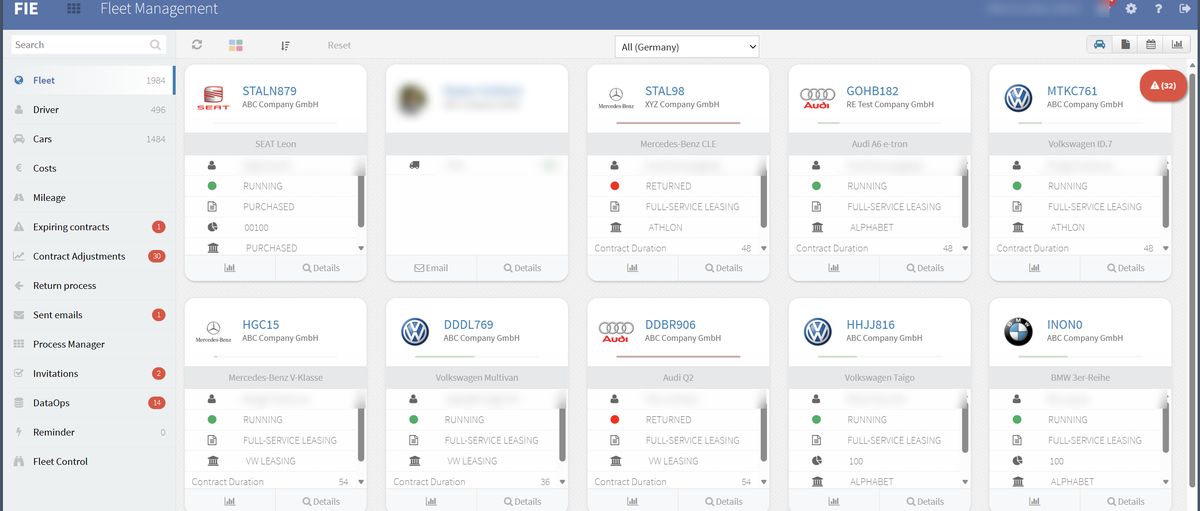Open Details for HHJJ816
Screen dimensions: 1200x511
925,501
